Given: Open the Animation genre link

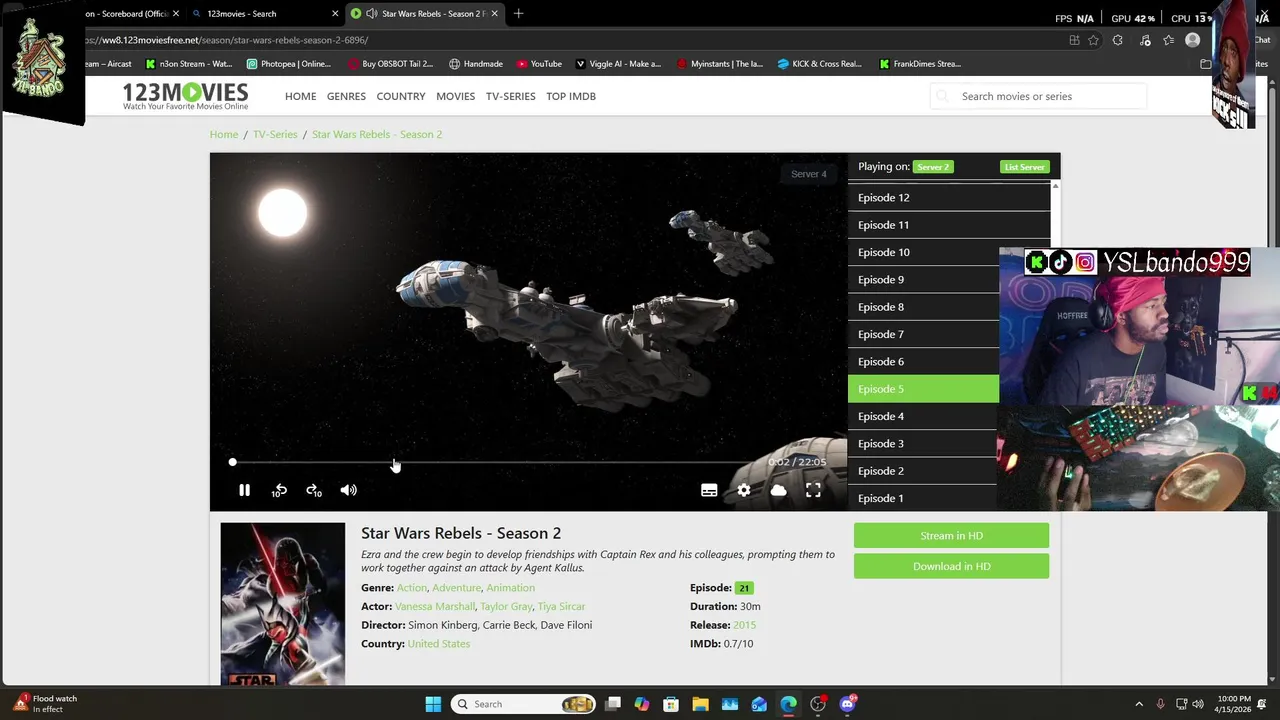Looking at the screenshot, I should click(510, 588).
